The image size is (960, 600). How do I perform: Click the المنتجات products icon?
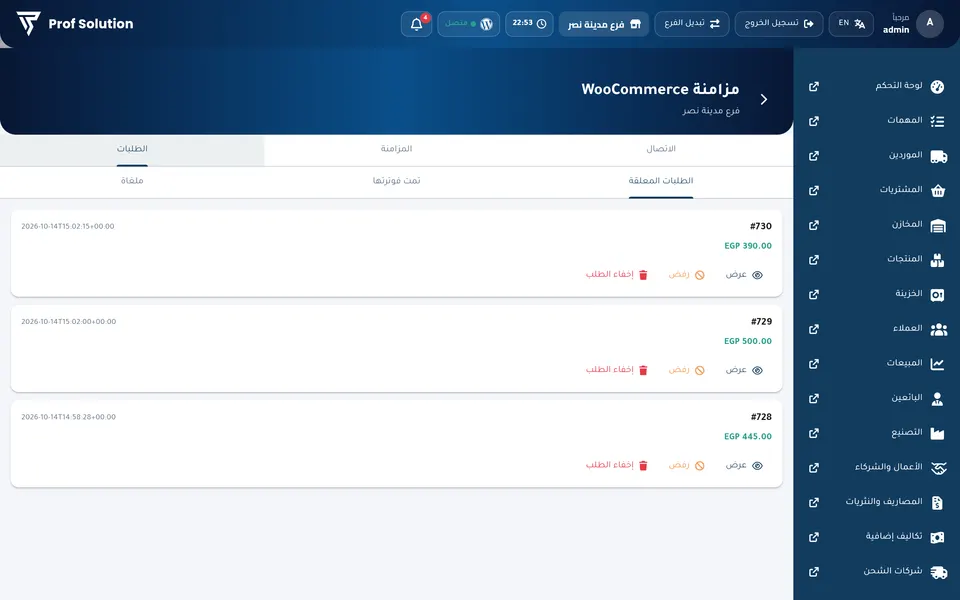937,260
